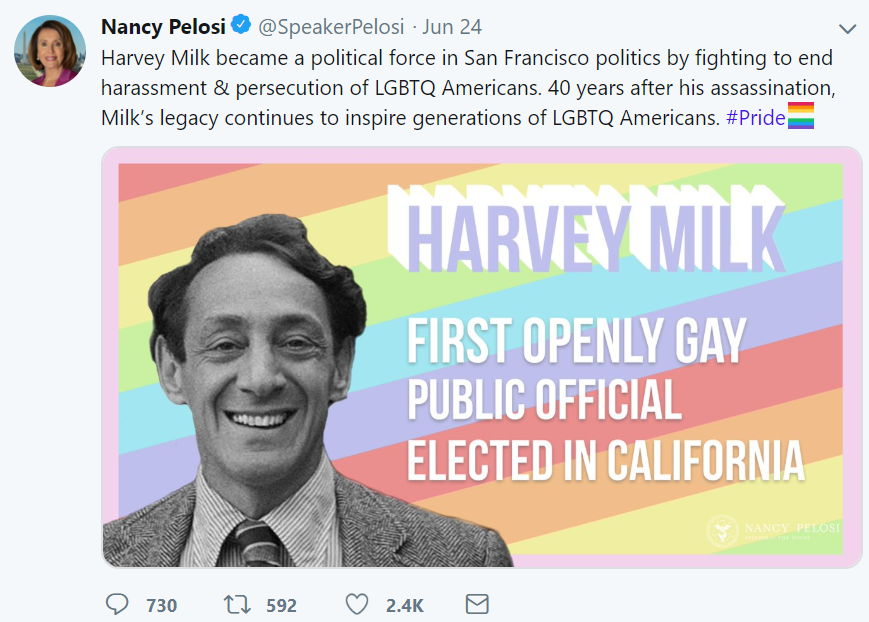Follow the #Pride hashtag link
This screenshot has height=622, width=869.
(755, 117)
